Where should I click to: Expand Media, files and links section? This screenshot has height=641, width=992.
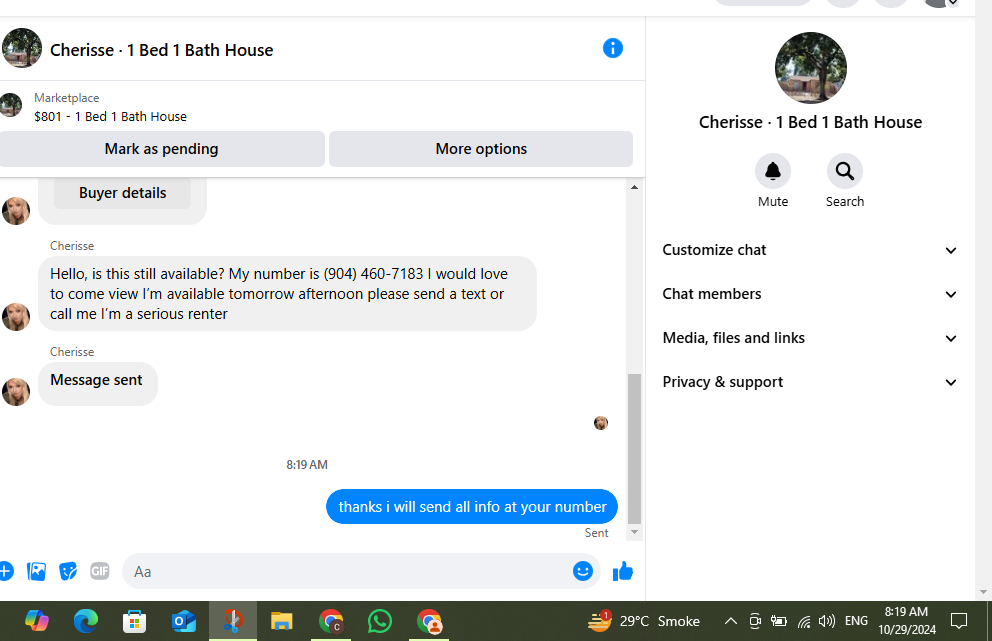[809, 338]
